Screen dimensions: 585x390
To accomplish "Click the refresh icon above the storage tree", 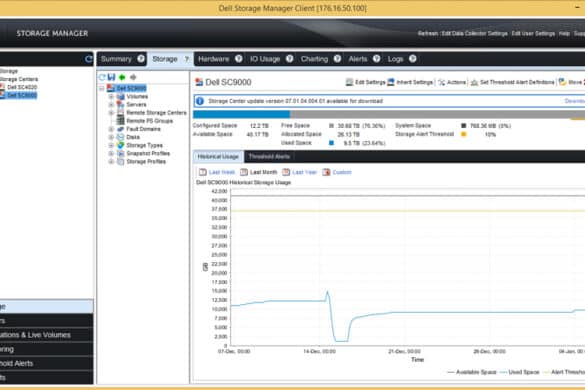I will click(102, 77).
